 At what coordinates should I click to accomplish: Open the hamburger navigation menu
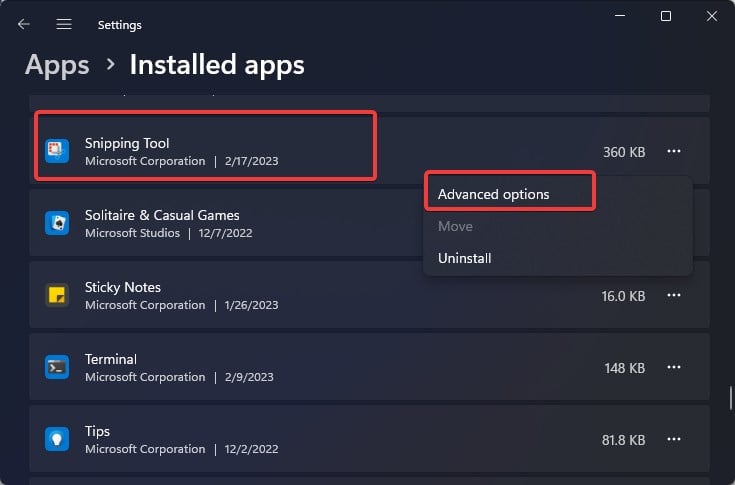64,24
